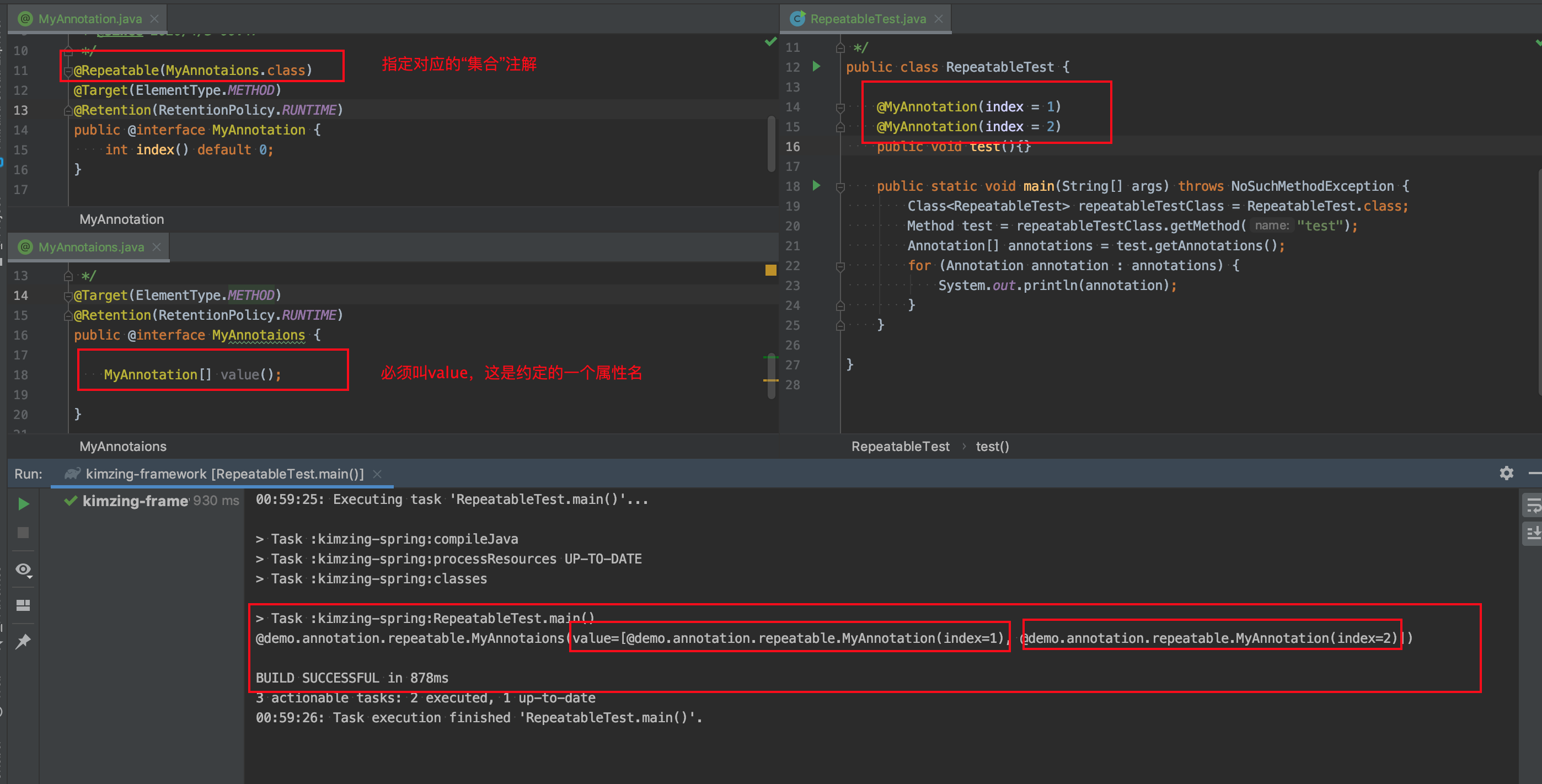Image resolution: width=1542 pixels, height=784 pixels.
Task: Collapse the MyAnnotaions interface body fold
Action: coord(67,335)
